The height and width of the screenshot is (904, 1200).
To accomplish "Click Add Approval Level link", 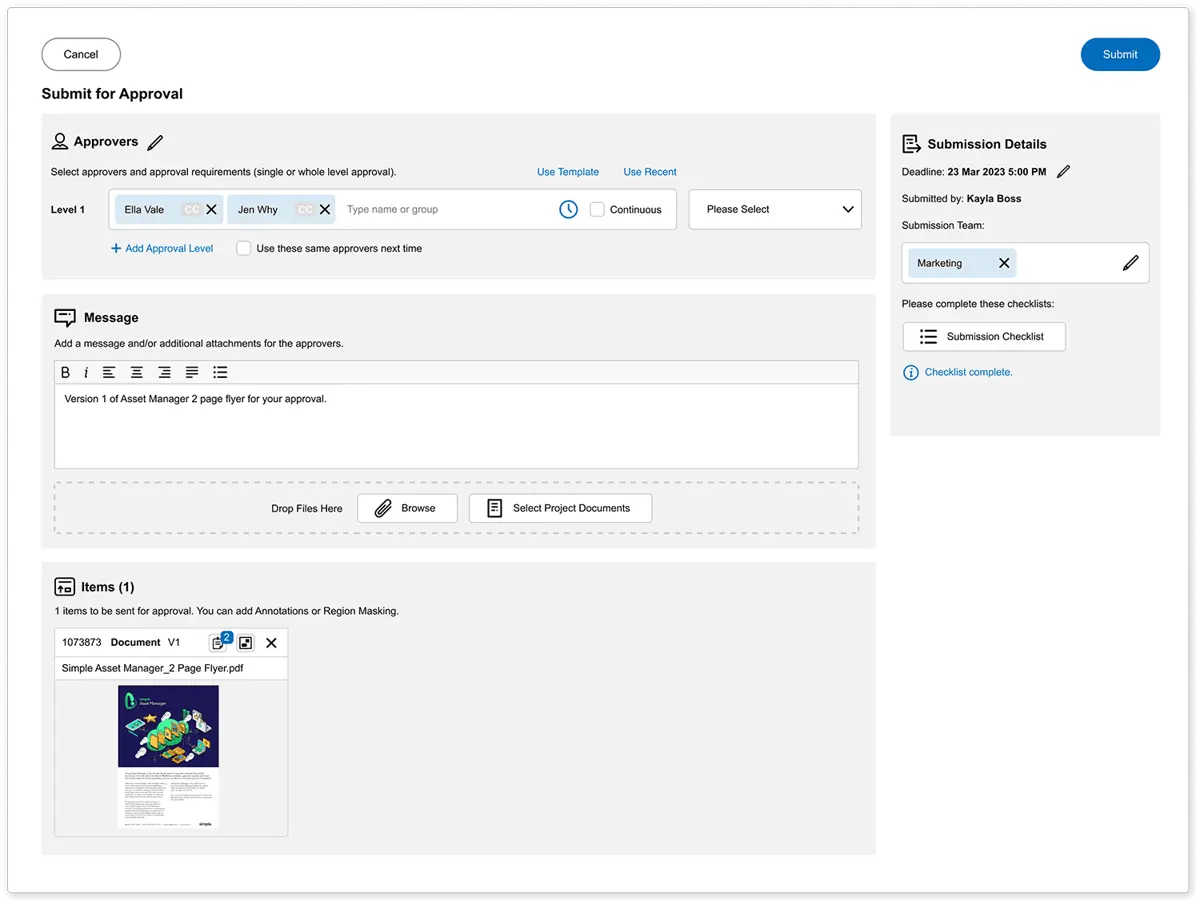I will click(x=162, y=248).
